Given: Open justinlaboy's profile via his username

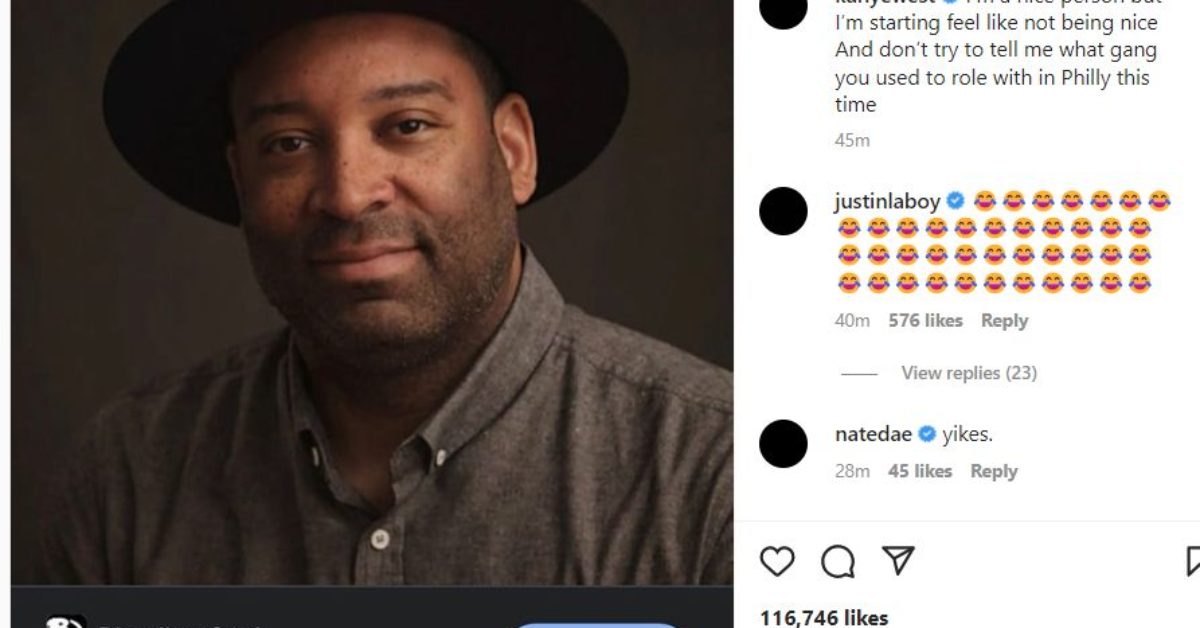Looking at the screenshot, I should 885,201.
